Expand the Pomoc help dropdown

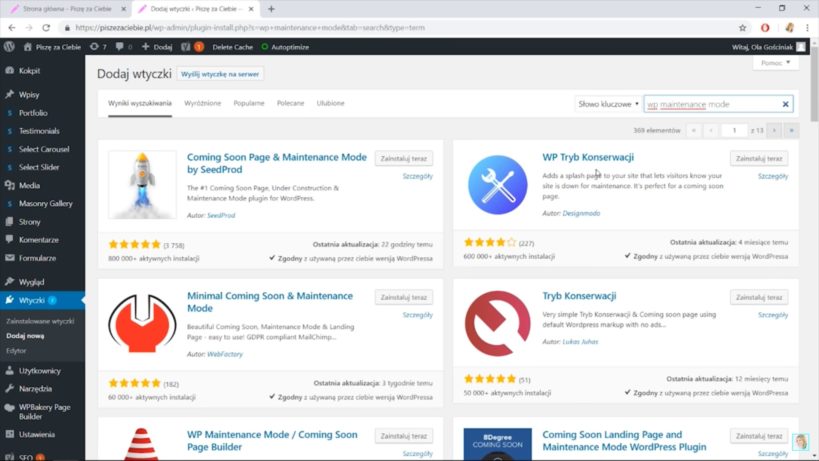[x=776, y=63]
